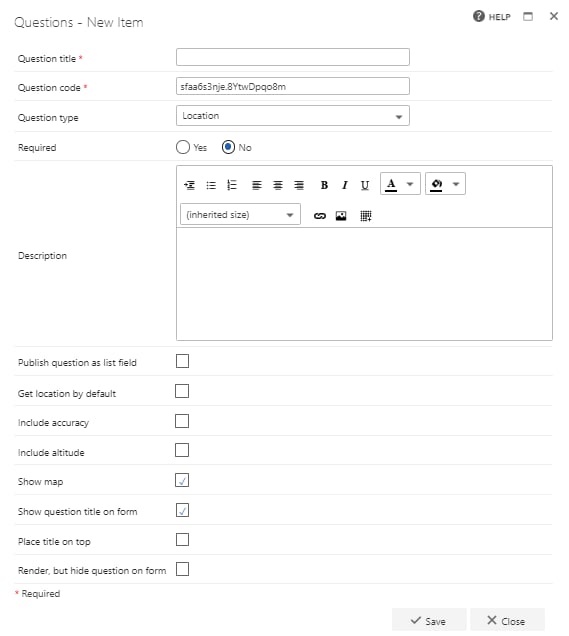Maximize the New Item dialog
This screenshot has width=569, height=636.
tap(528, 16)
